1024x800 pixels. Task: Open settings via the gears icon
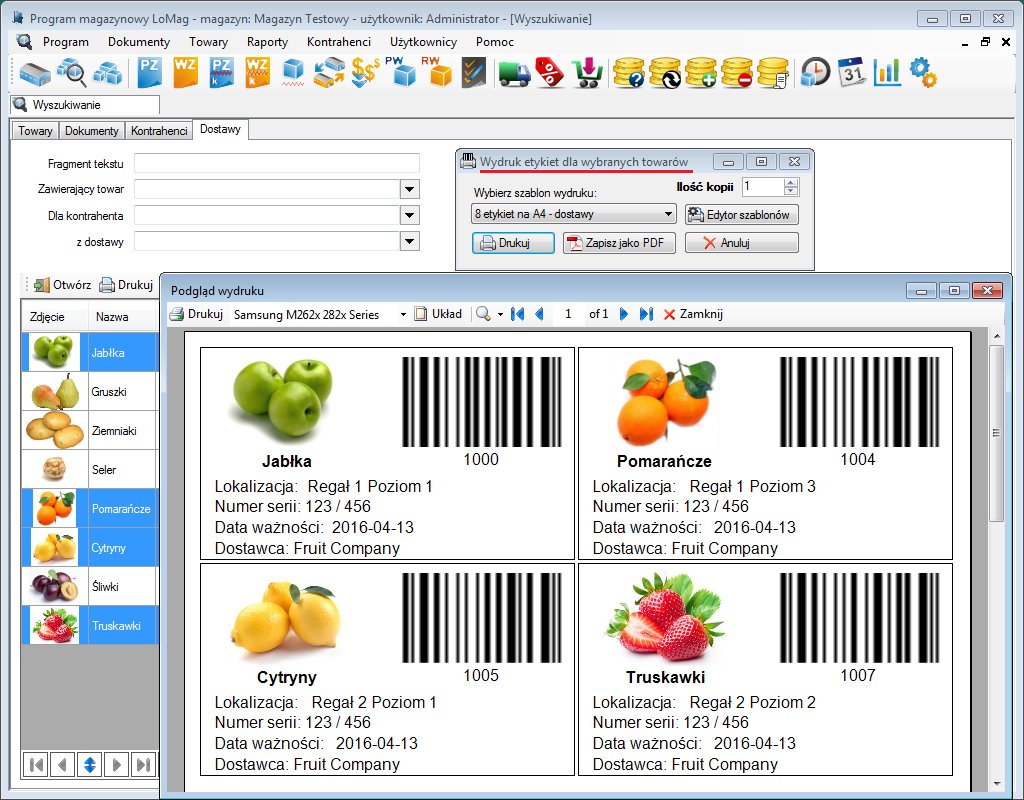(922, 72)
